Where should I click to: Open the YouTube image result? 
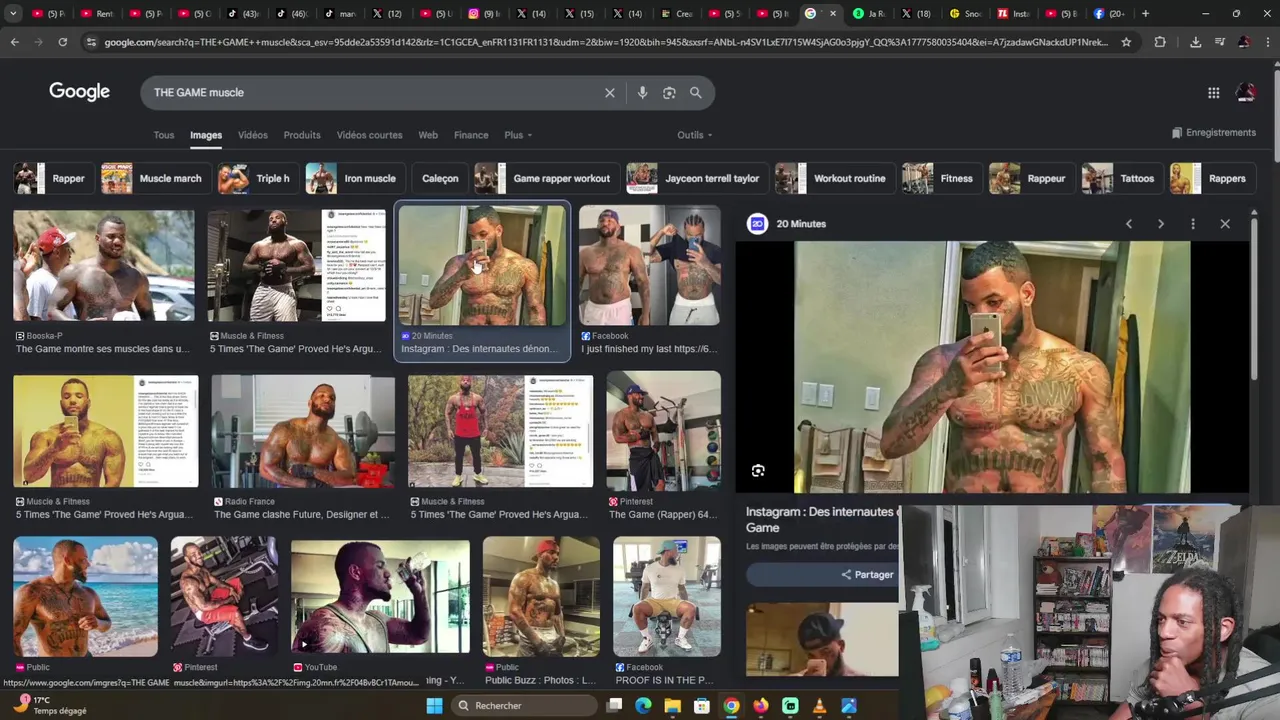coord(380,597)
